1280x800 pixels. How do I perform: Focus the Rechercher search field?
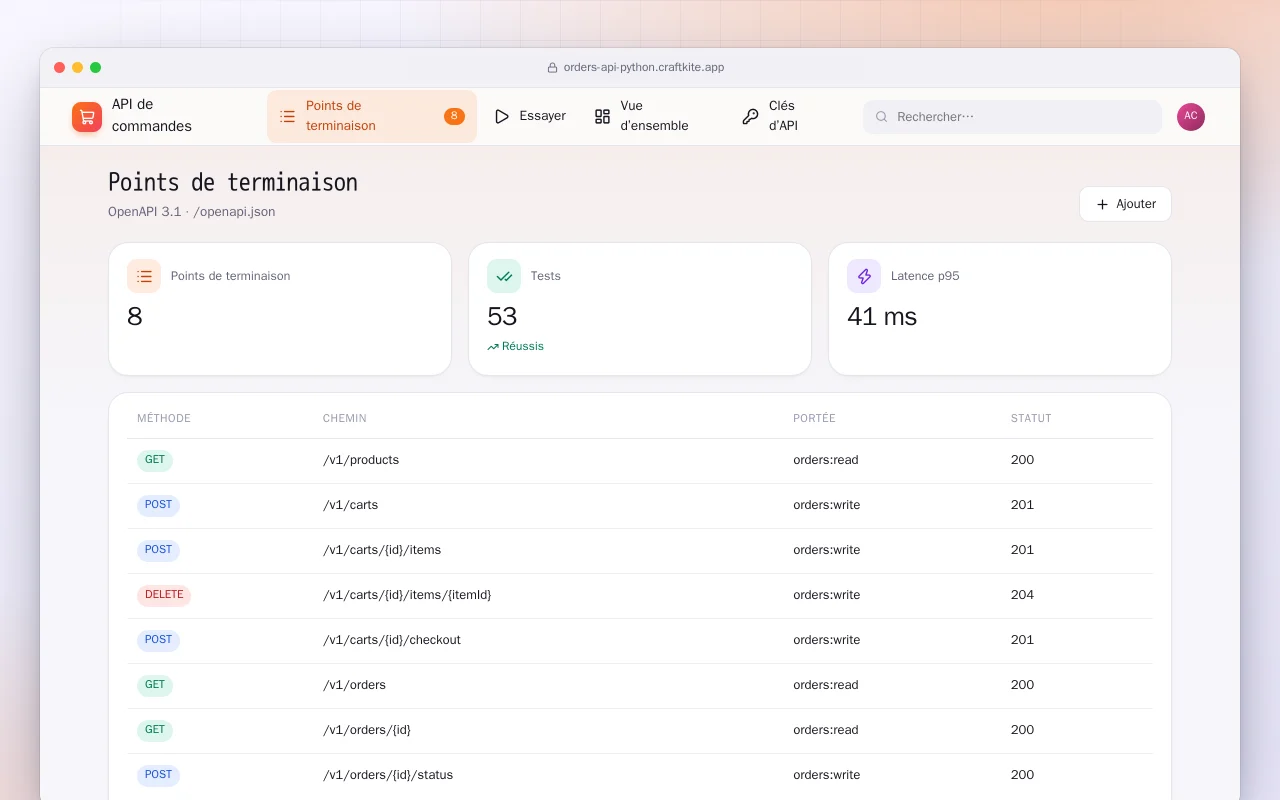[x=1012, y=117]
